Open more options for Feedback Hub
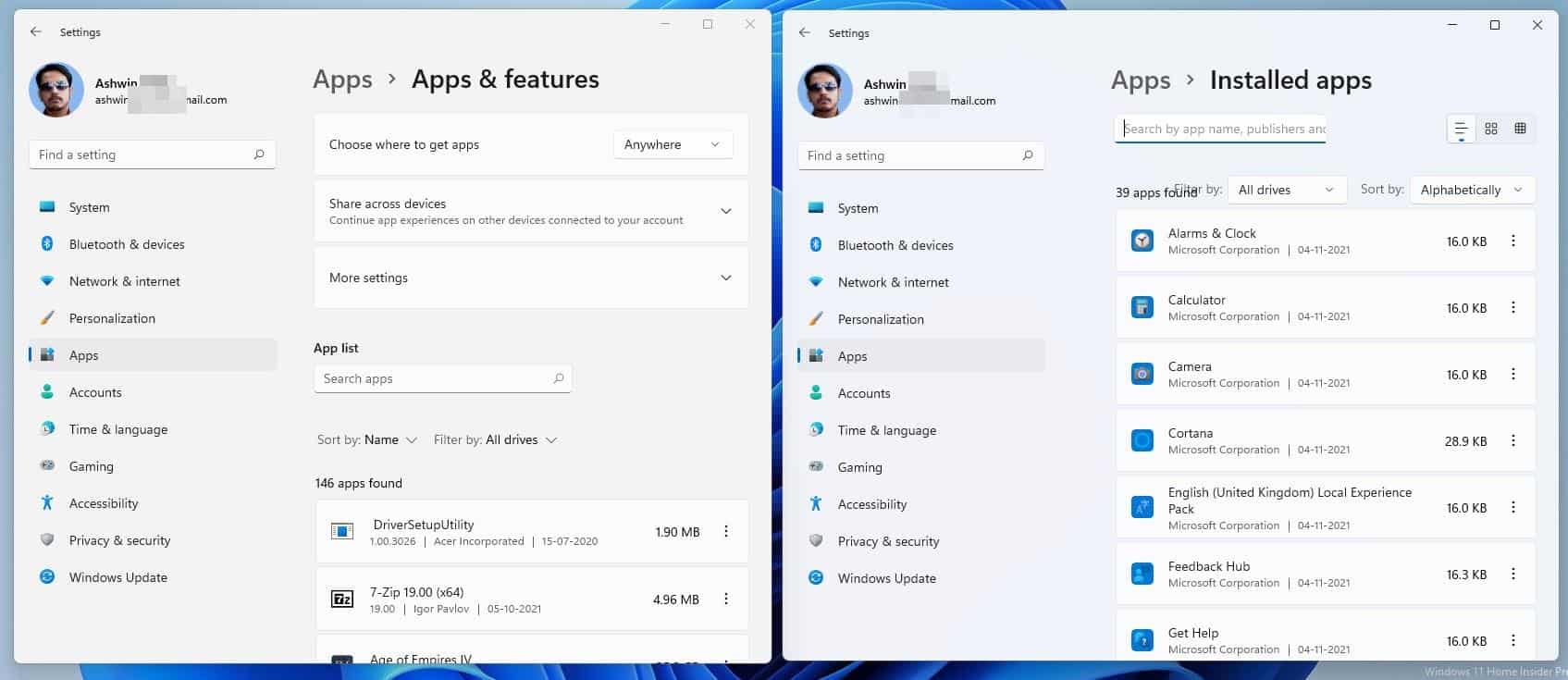The image size is (1568, 680). pos(1513,575)
